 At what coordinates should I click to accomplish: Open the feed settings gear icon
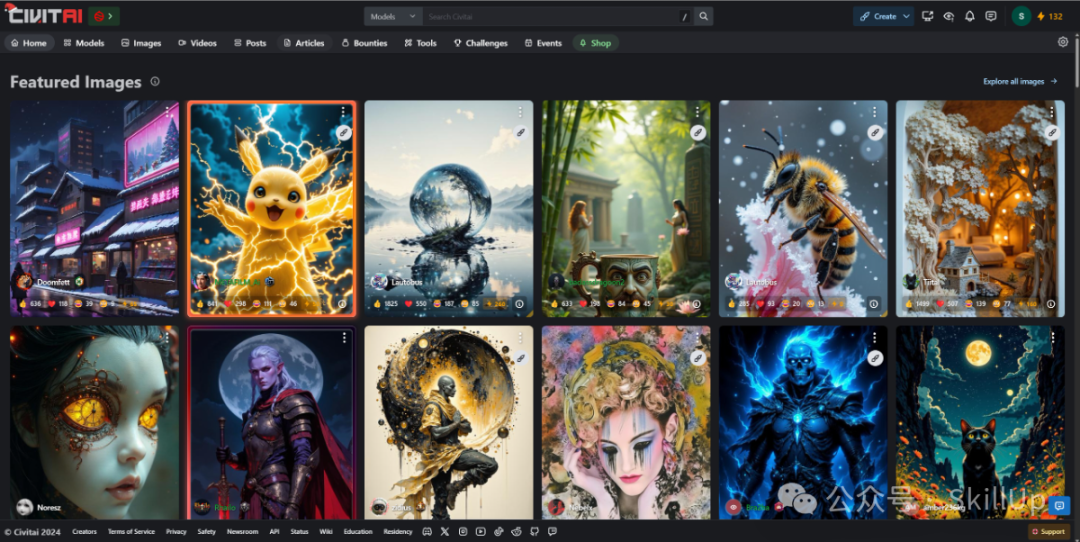coord(1063,42)
